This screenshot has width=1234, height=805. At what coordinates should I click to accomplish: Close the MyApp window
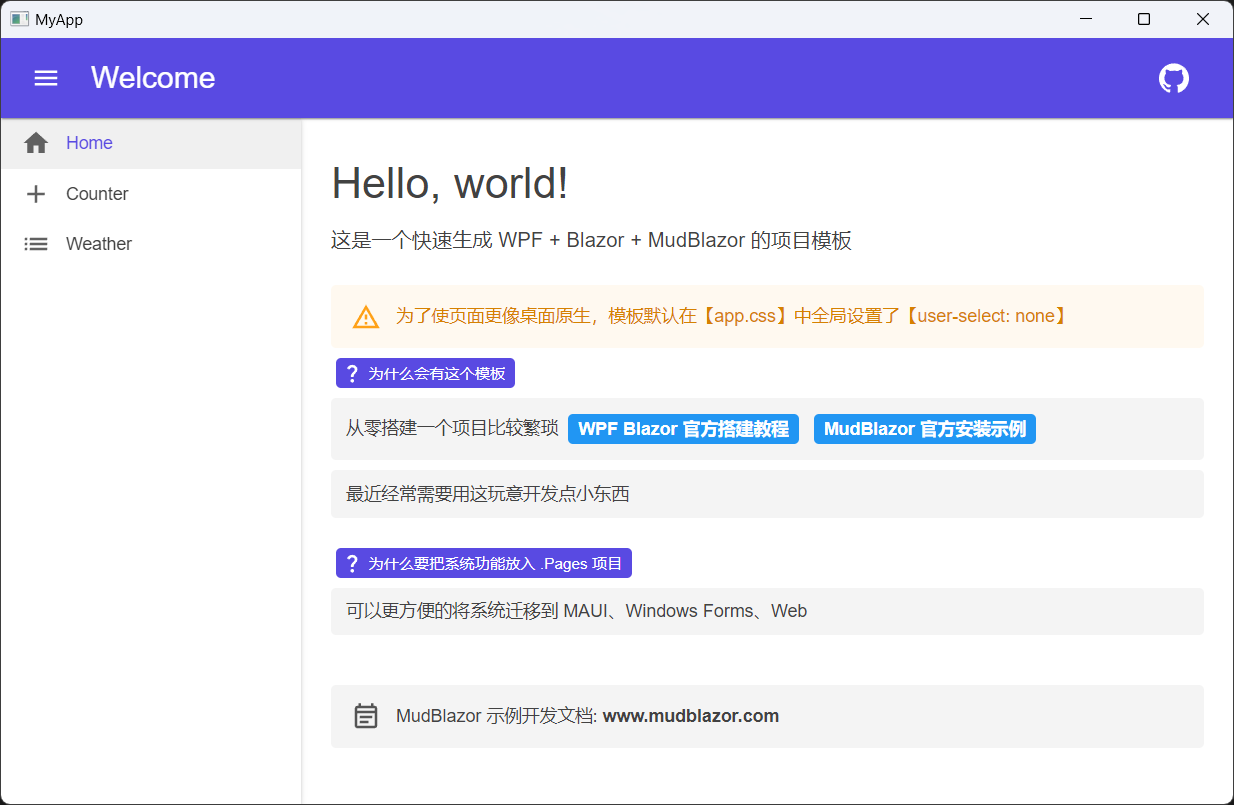click(1203, 19)
